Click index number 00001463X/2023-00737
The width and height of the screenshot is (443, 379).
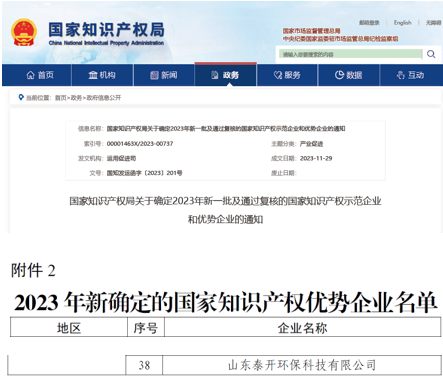[140, 144]
